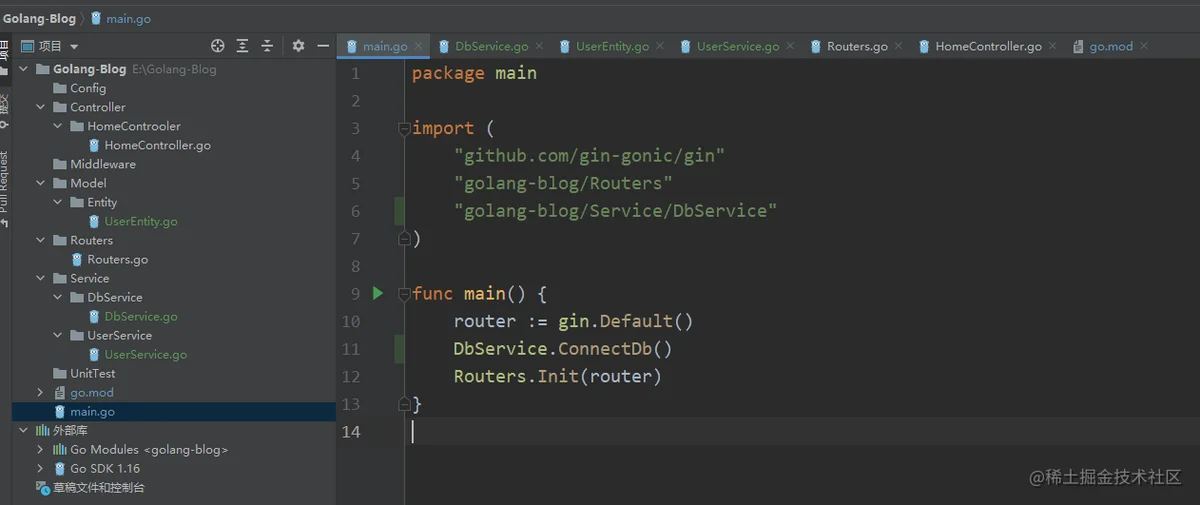
Task: Expand Go Modules <golang-blog> node
Action: (41, 449)
